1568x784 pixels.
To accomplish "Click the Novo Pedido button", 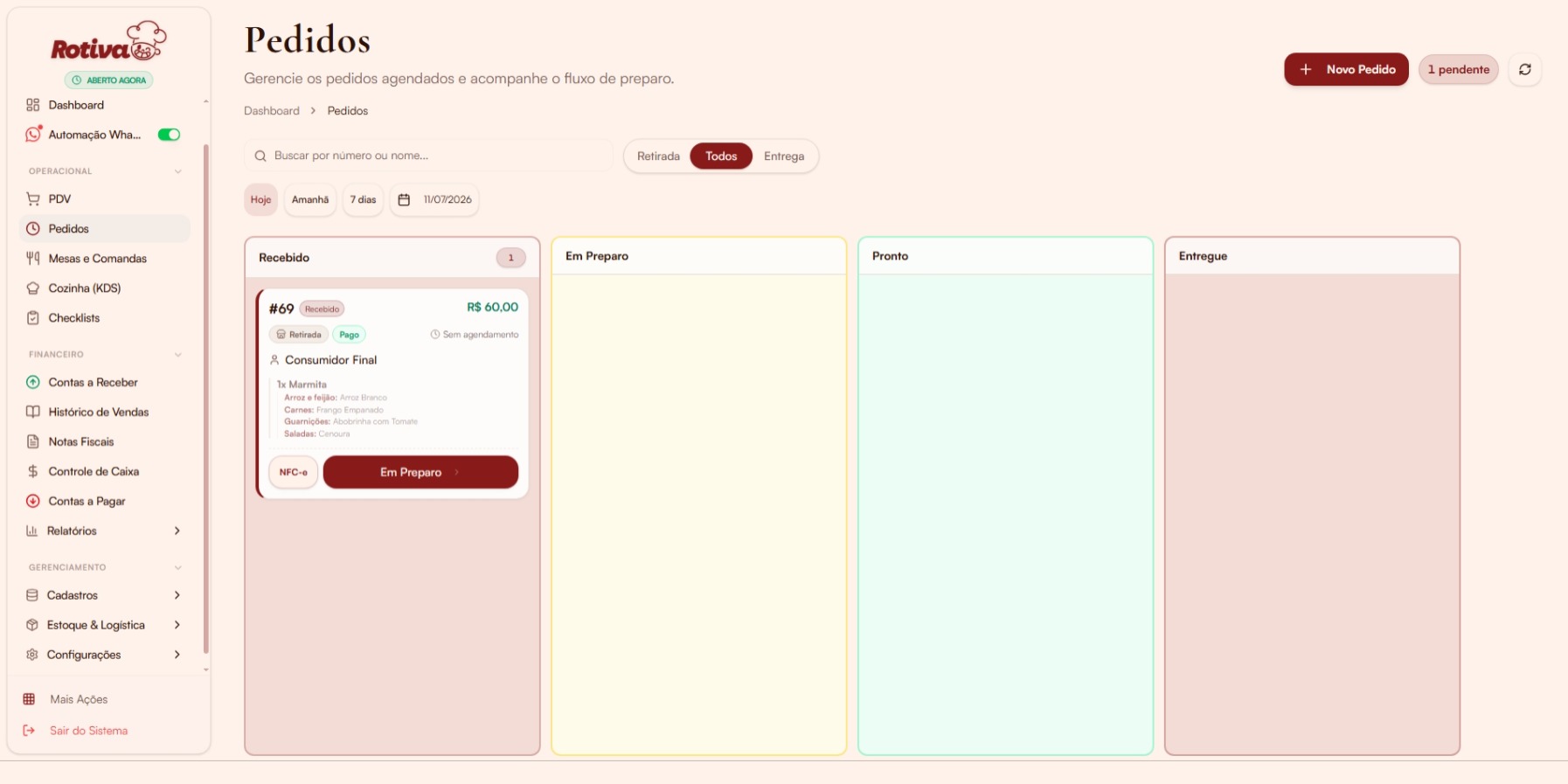I will click(1346, 69).
